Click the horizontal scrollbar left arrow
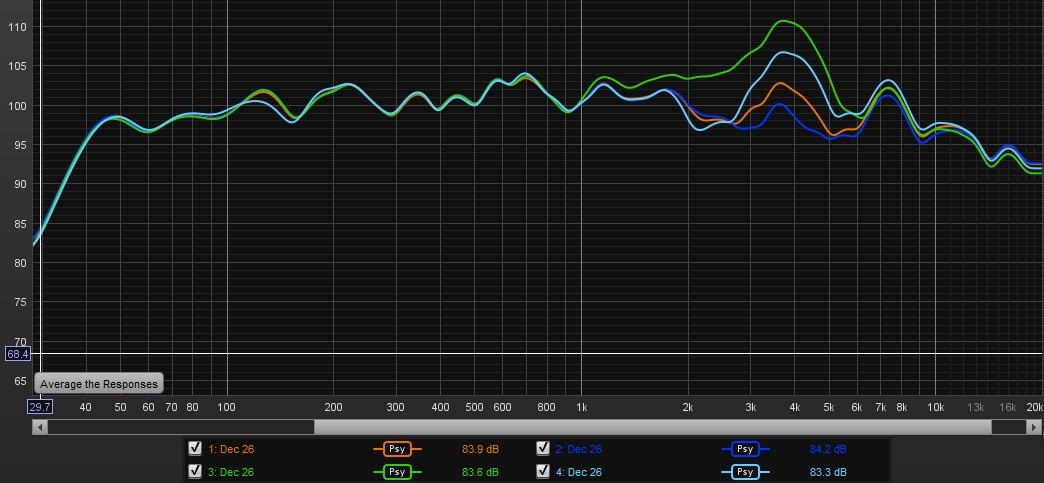This screenshot has width=1044, height=483. [40, 426]
